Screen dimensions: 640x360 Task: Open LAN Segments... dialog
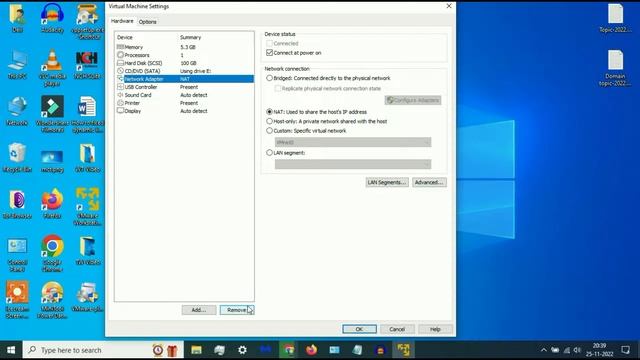(387, 182)
